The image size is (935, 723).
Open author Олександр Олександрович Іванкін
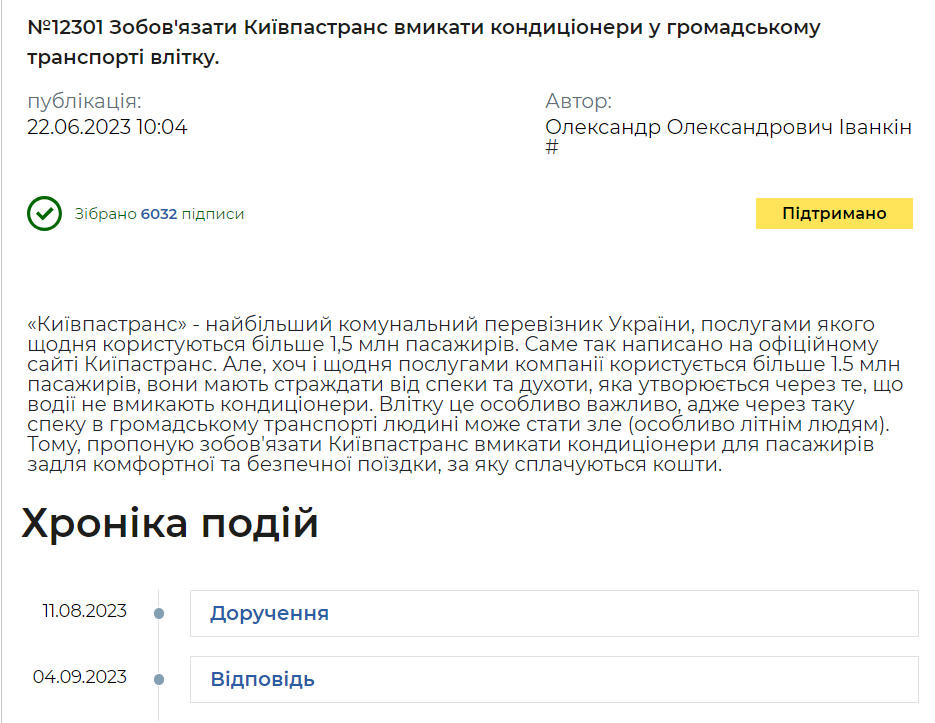pos(728,127)
